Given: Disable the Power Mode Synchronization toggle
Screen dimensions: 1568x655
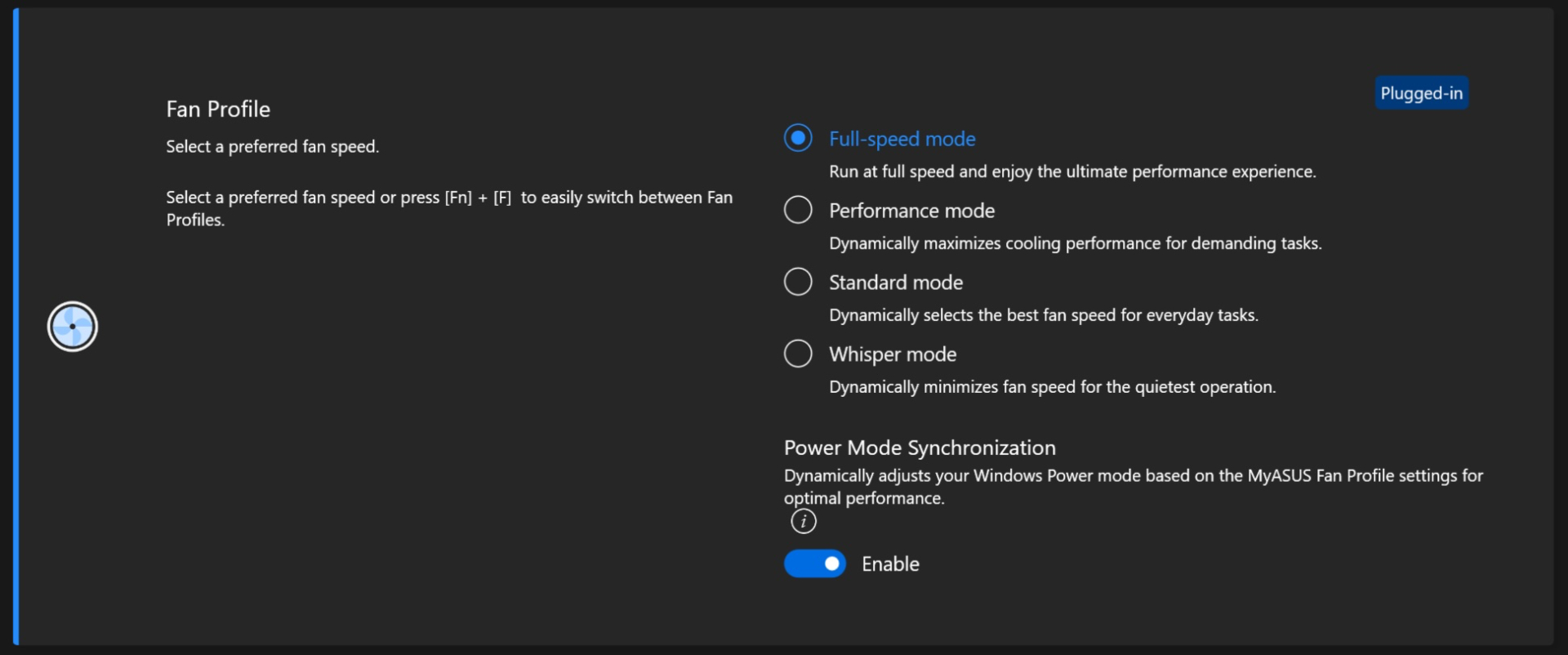Looking at the screenshot, I should tap(815, 564).
